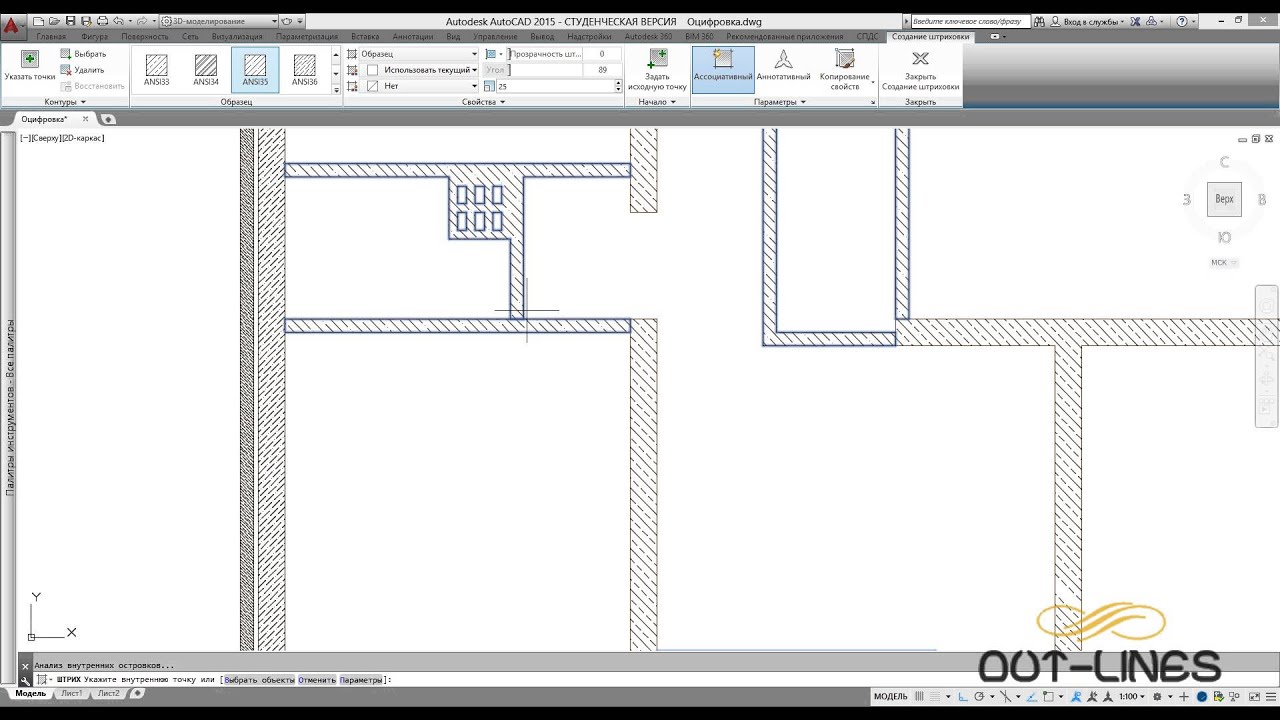This screenshot has height=720, width=1280.
Task: Toggle drawing grid display in status bar
Action: [x=919, y=696]
